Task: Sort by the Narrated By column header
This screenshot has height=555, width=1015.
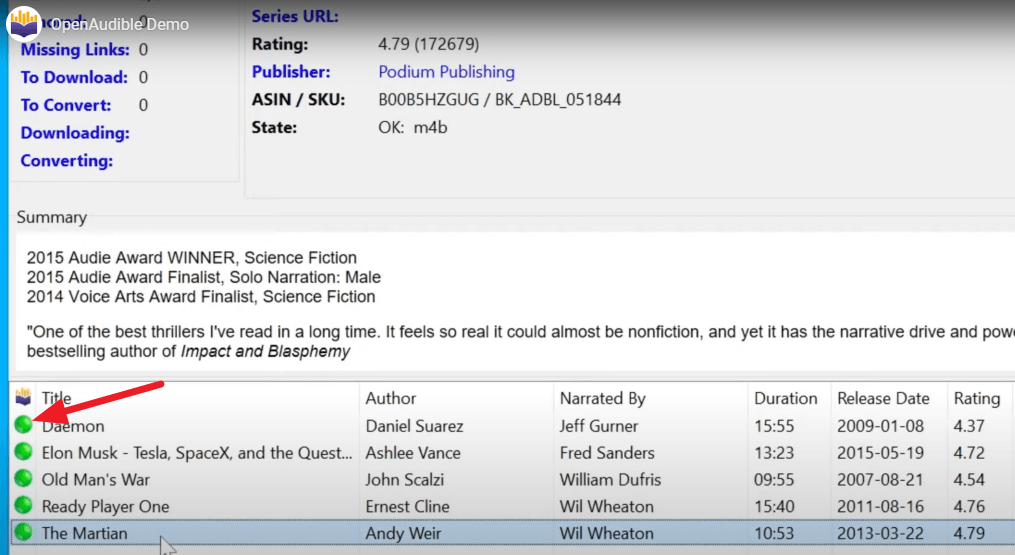Action: point(603,398)
